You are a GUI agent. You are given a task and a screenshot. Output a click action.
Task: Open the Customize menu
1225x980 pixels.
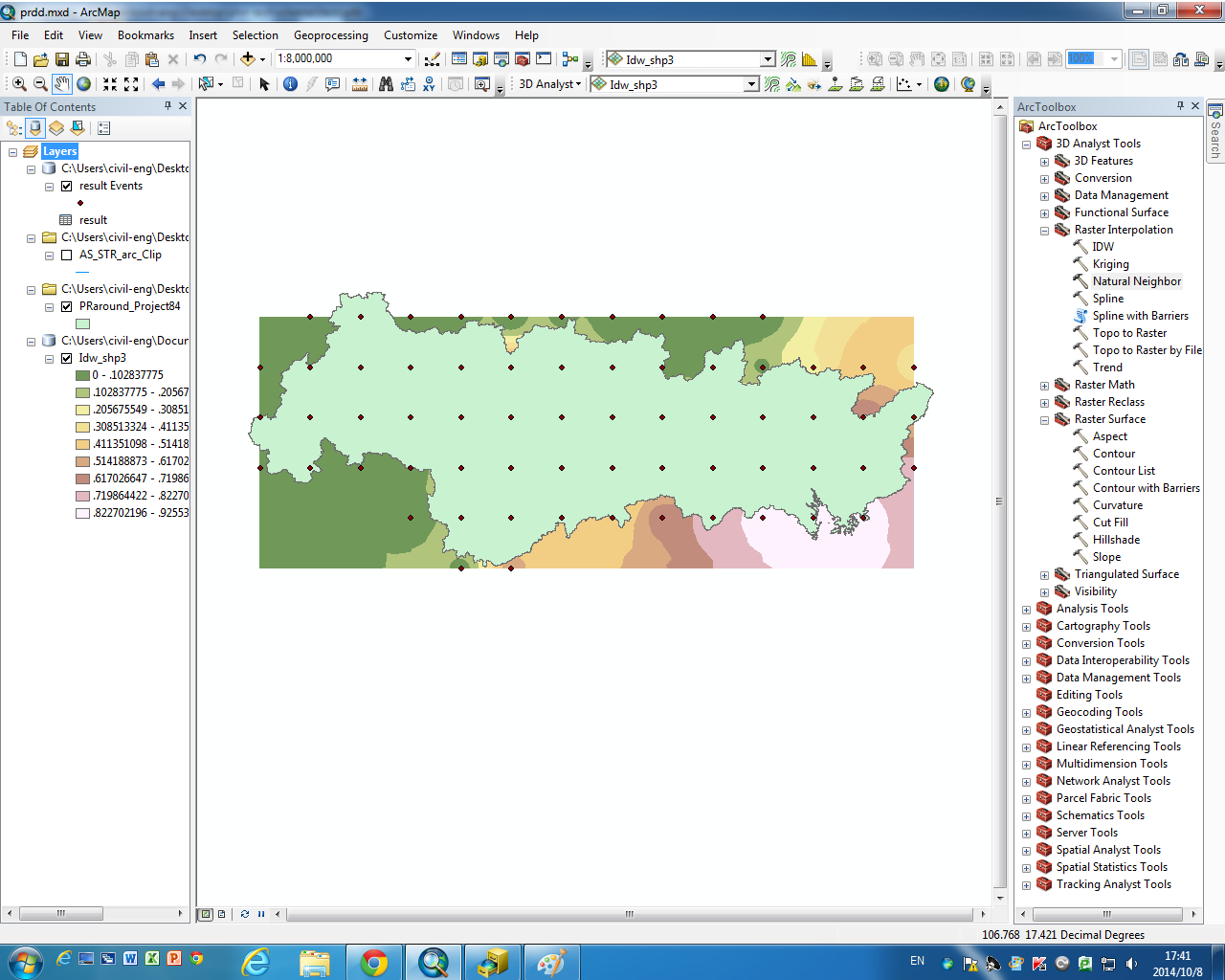pyautogui.click(x=411, y=35)
